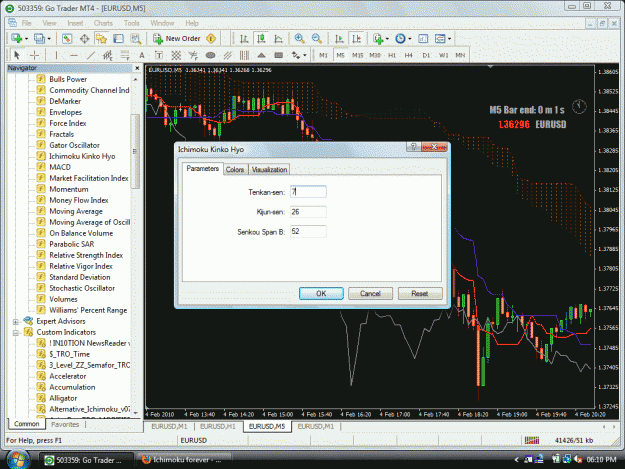Toggle the Terminal window icon
The height and width of the screenshot is (469, 625).
pyautogui.click(x=118, y=39)
